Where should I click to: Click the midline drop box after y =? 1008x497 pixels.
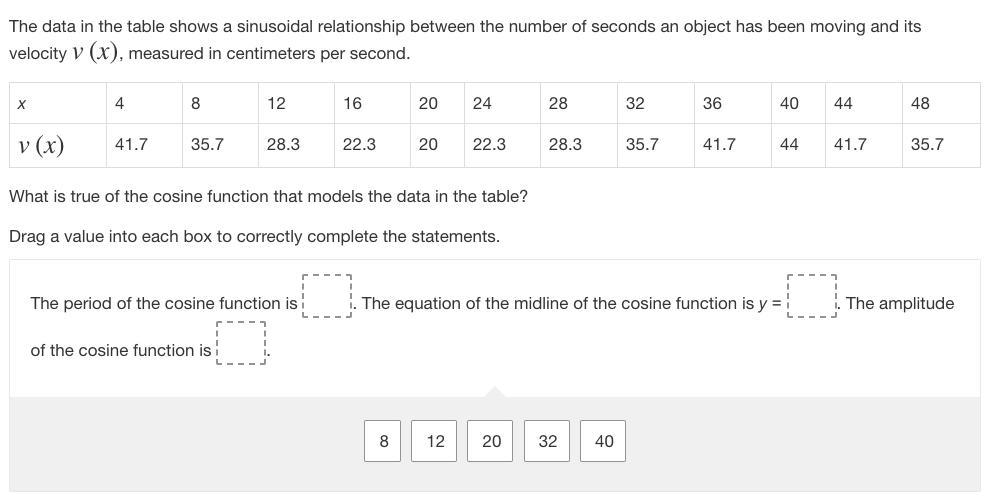[811, 297]
